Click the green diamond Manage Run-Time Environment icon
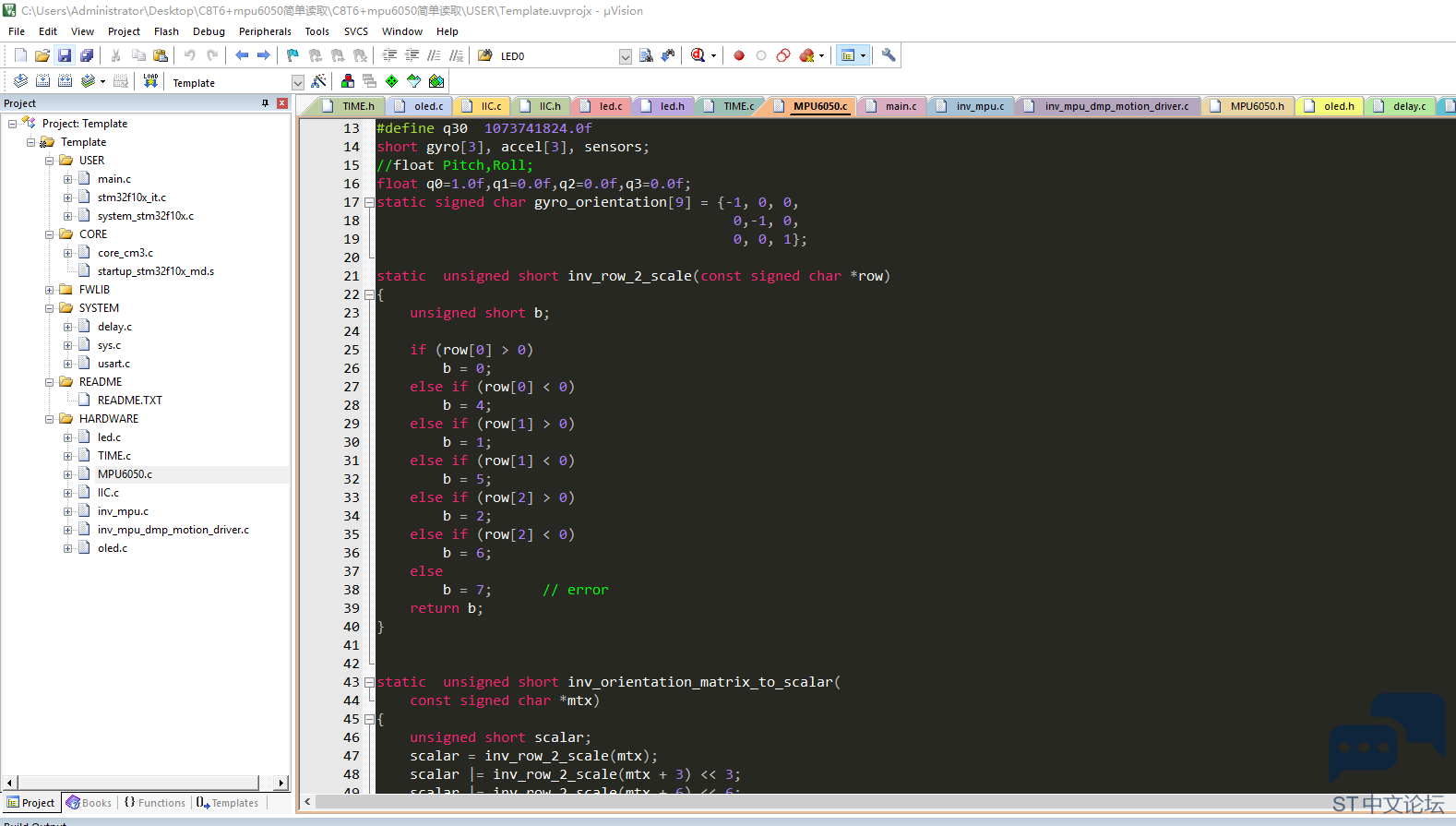 [392, 81]
